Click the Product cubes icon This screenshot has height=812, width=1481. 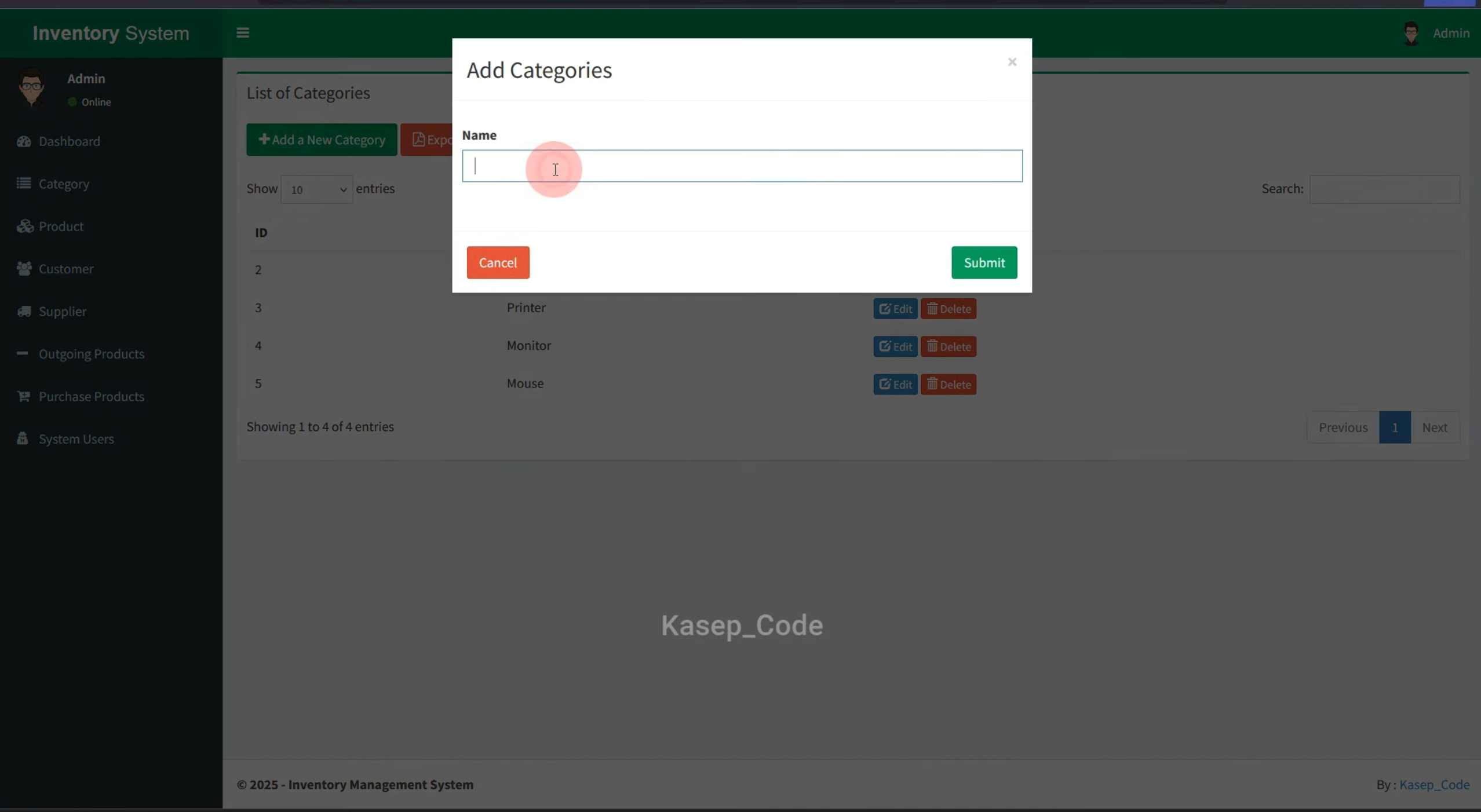coord(25,226)
